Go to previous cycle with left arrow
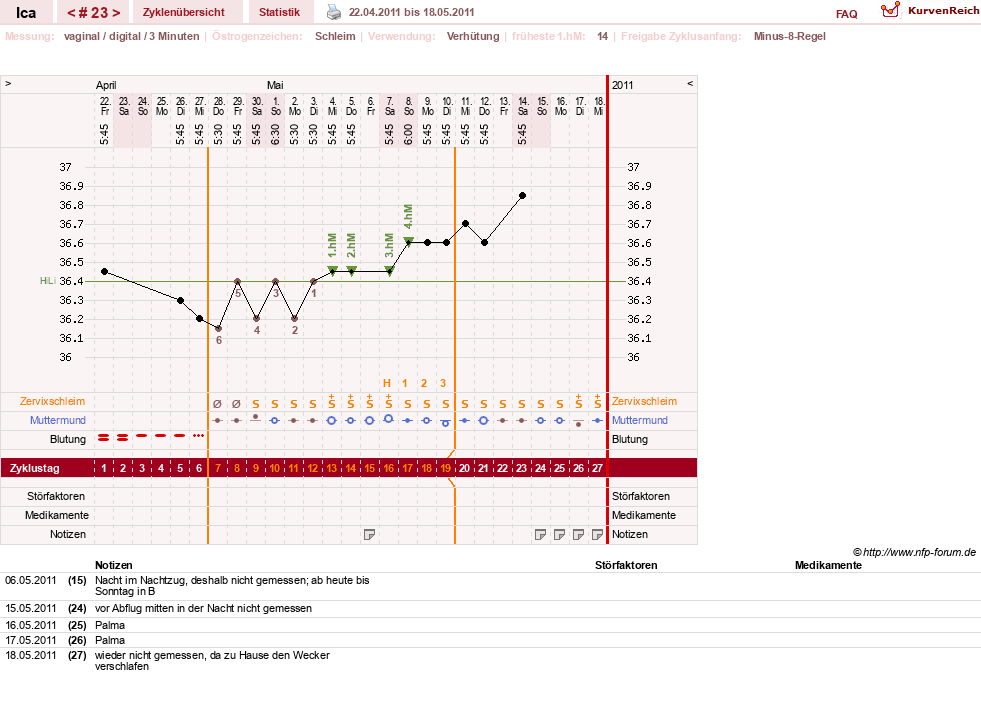Image resolution: width=981 pixels, height=712 pixels. [71, 13]
